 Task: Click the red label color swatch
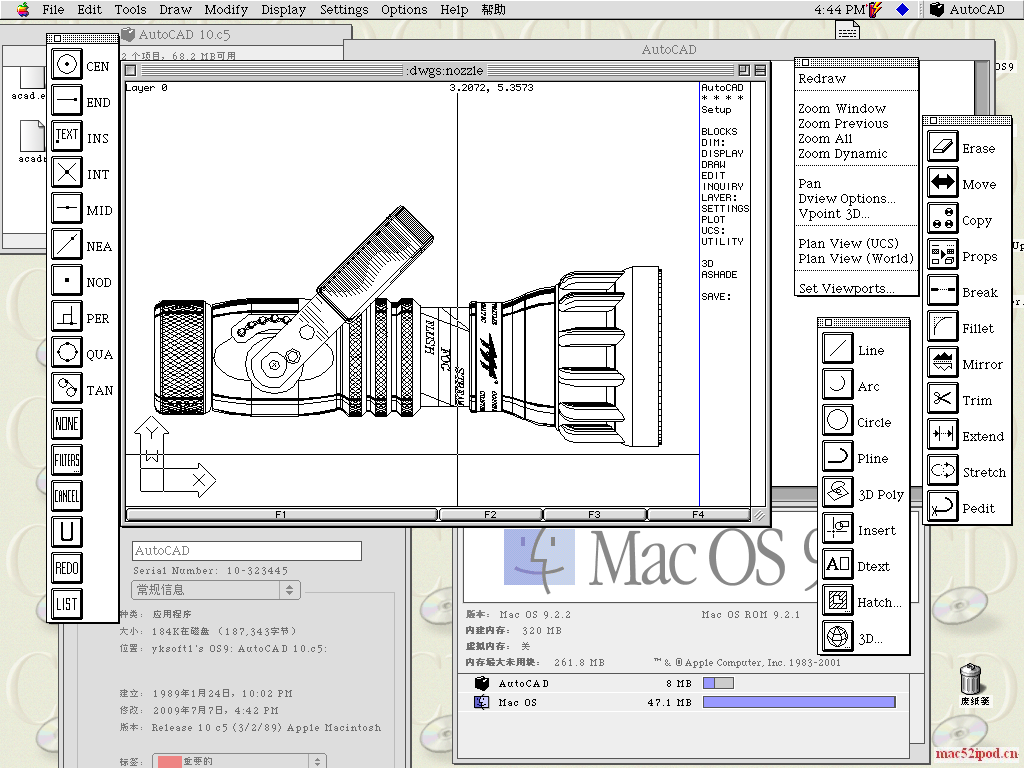point(169,761)
